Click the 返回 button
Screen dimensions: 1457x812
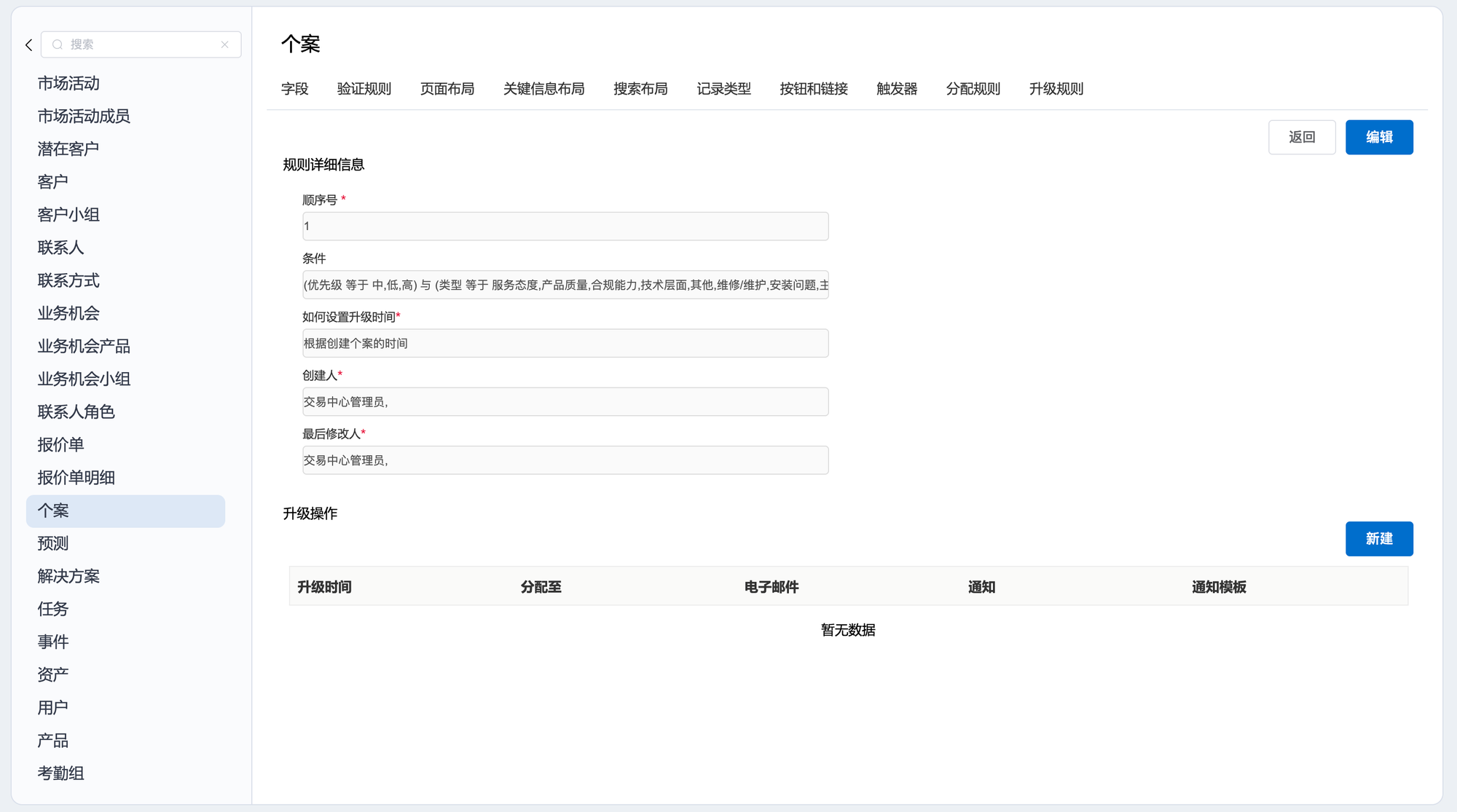click(x=1301, y=137)
